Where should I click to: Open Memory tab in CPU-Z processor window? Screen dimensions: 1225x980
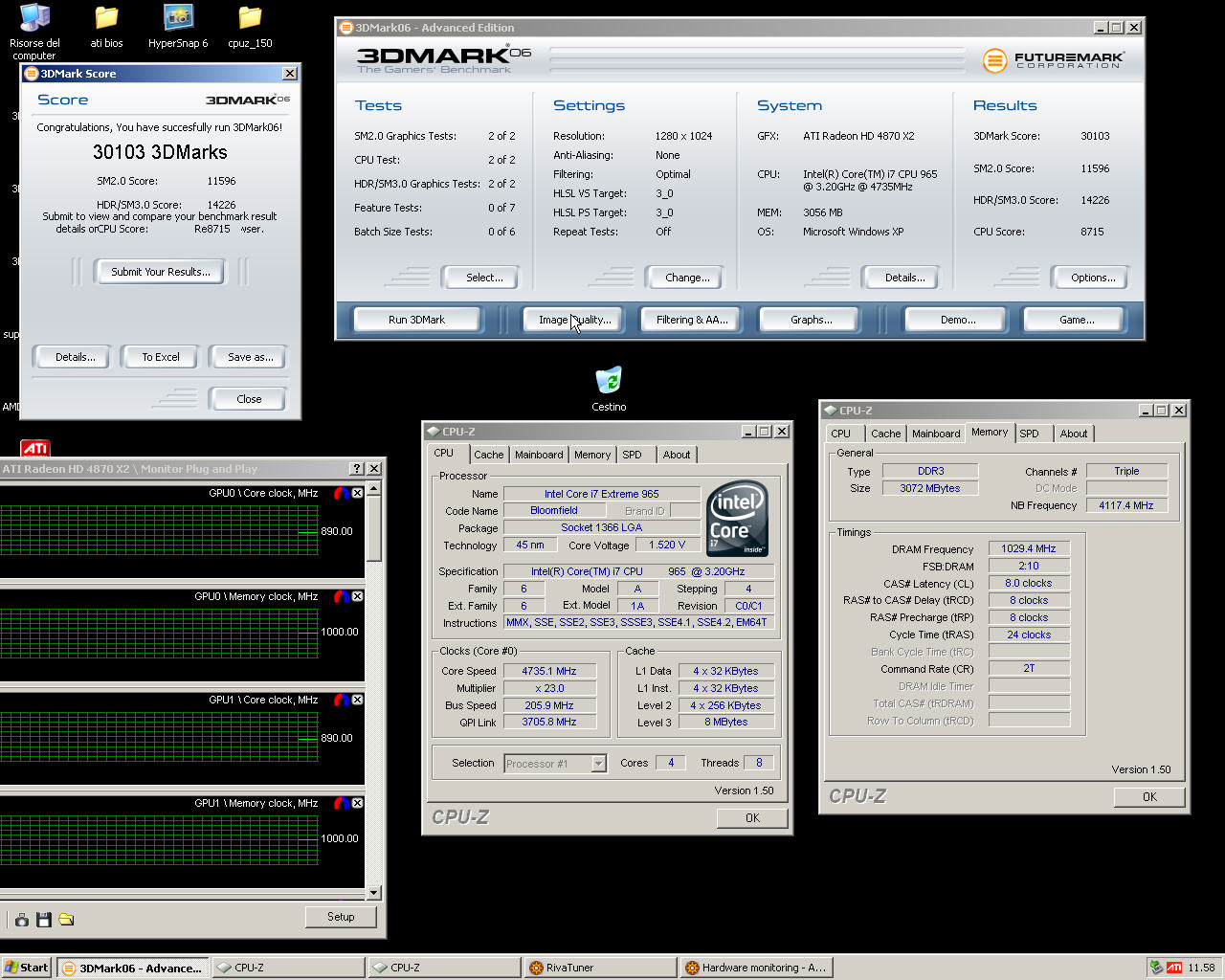point(592,455)
